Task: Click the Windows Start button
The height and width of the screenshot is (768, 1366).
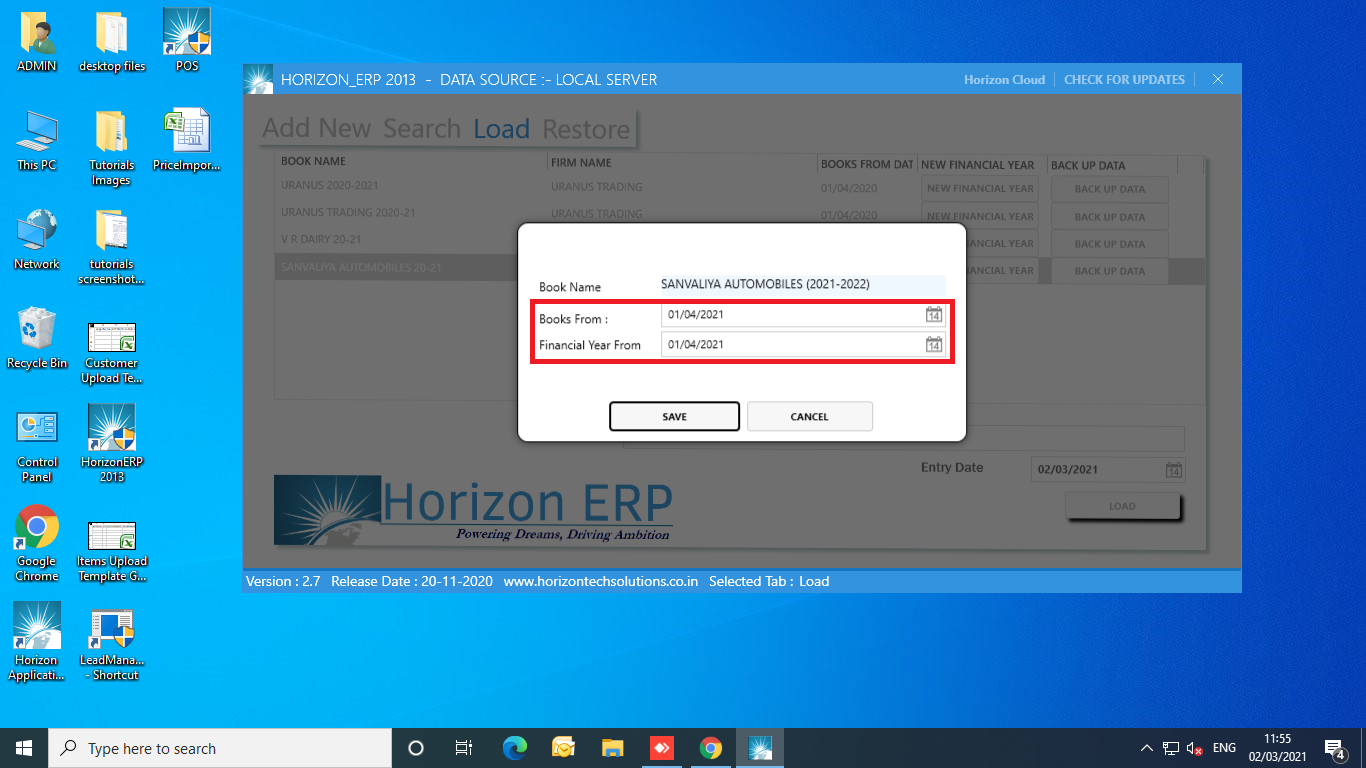Action: [24, 748]
